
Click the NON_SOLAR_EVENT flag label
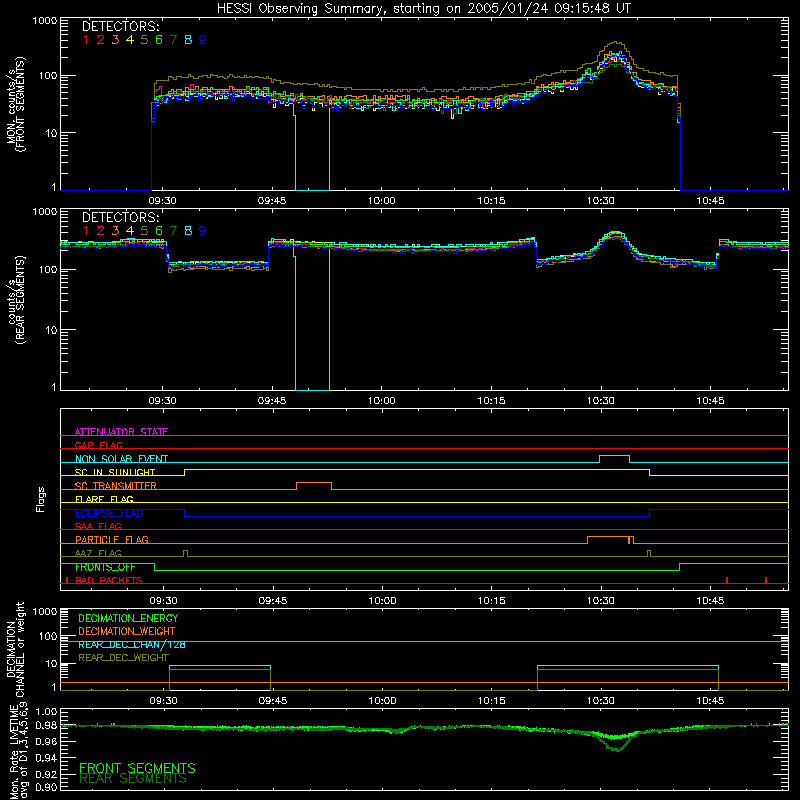pos(121,459)
